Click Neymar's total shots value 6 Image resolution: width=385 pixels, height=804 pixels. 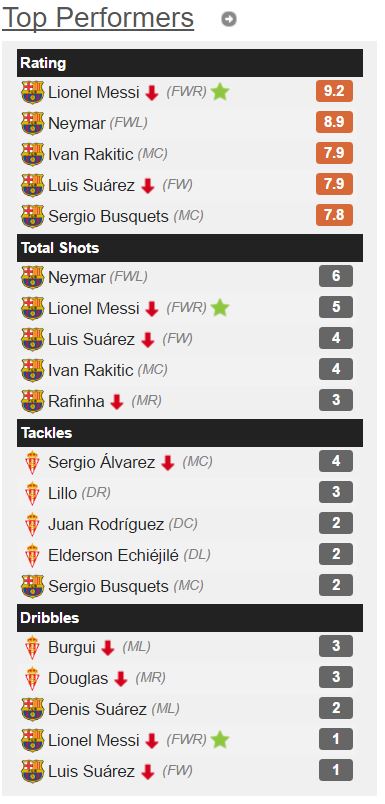point(336,276)
